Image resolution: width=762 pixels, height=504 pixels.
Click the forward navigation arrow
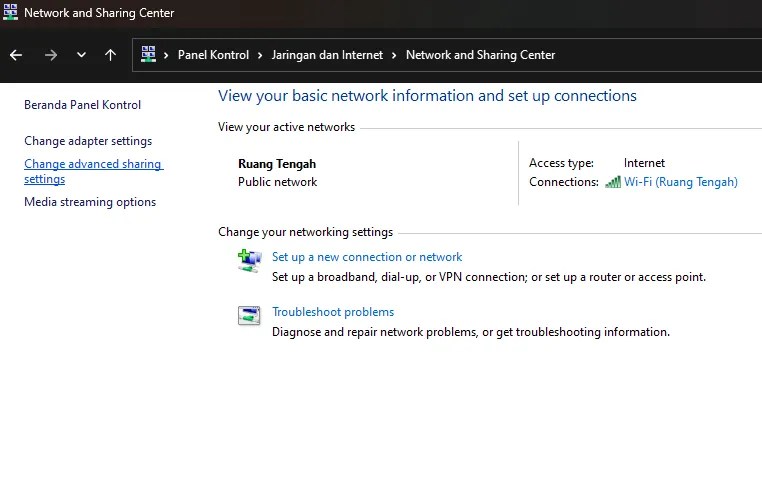51,55
